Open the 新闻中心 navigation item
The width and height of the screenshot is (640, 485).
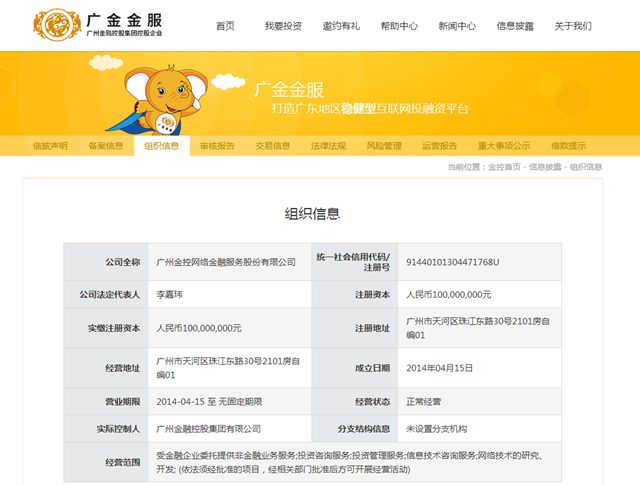[x=457, y=26]
